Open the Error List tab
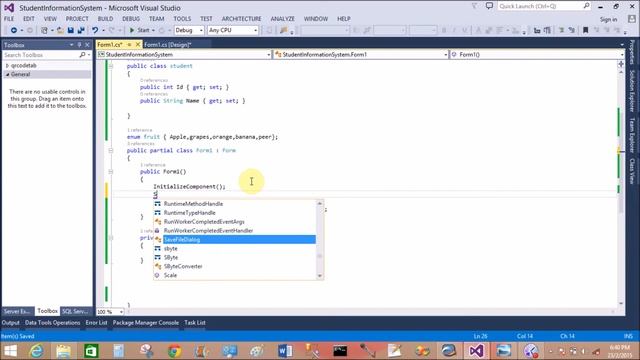 click(x=96, y=322)
